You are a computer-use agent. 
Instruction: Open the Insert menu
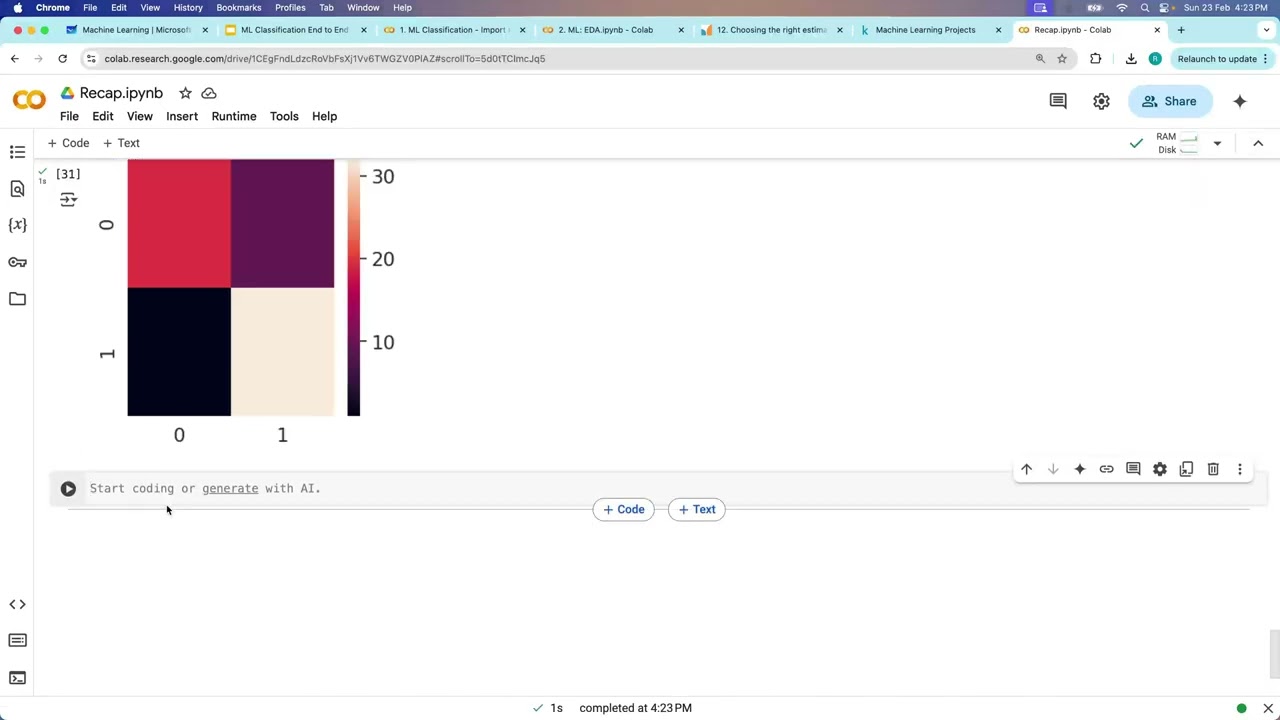point(182,116)
